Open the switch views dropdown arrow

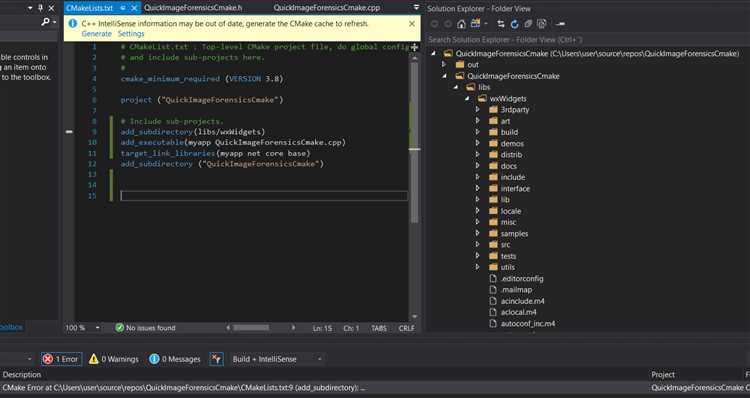point(486,23)
